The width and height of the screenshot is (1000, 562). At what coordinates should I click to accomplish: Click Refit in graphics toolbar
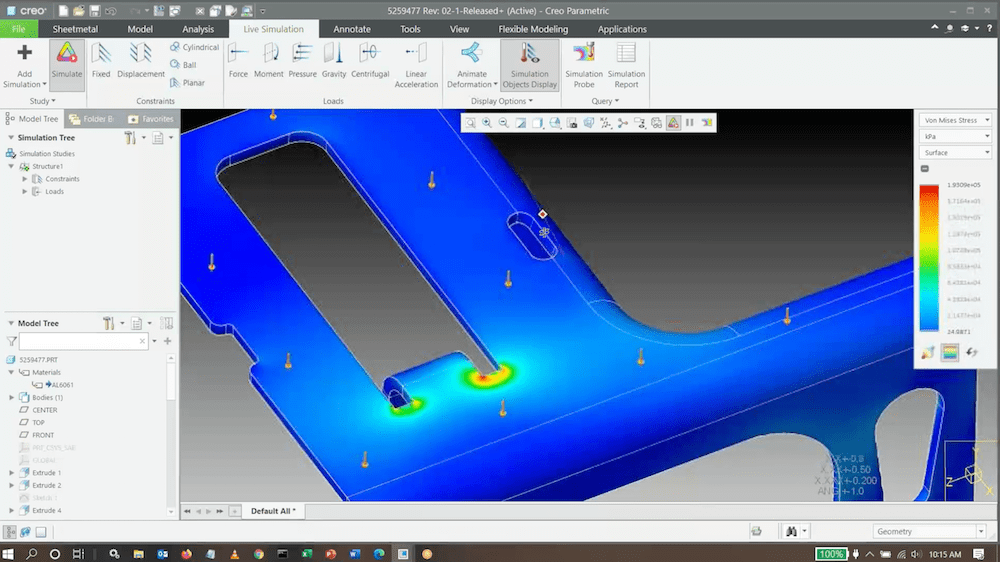click(x=470, y=122)
